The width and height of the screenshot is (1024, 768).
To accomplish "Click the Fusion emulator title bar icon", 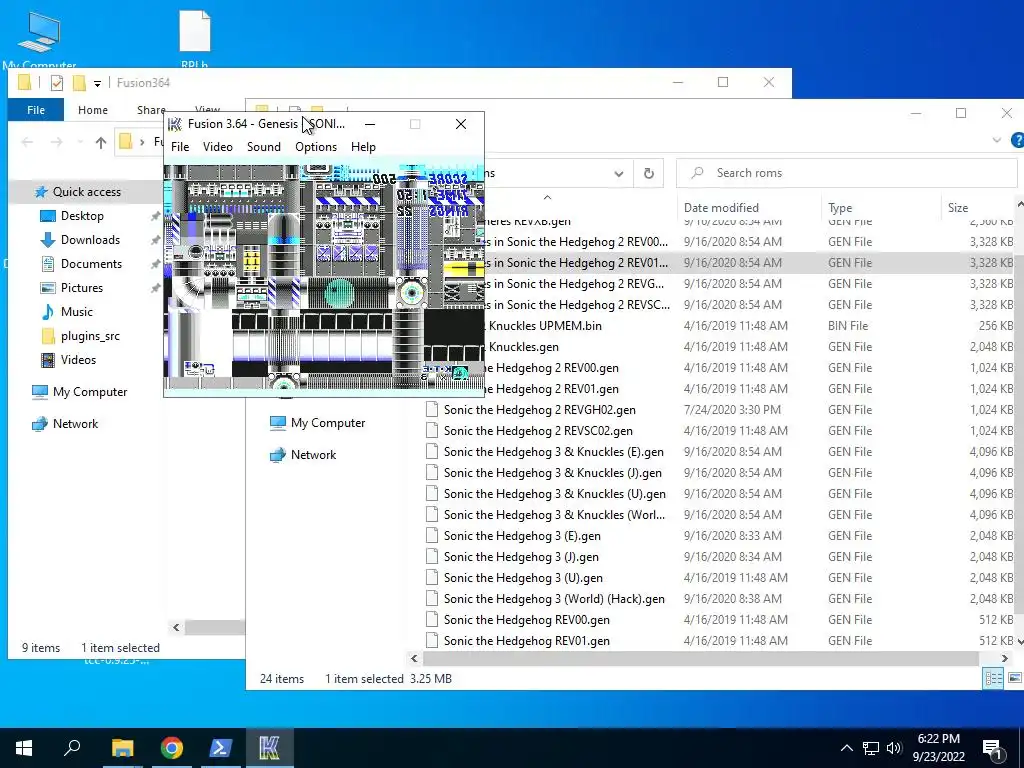I will (174, 124).
